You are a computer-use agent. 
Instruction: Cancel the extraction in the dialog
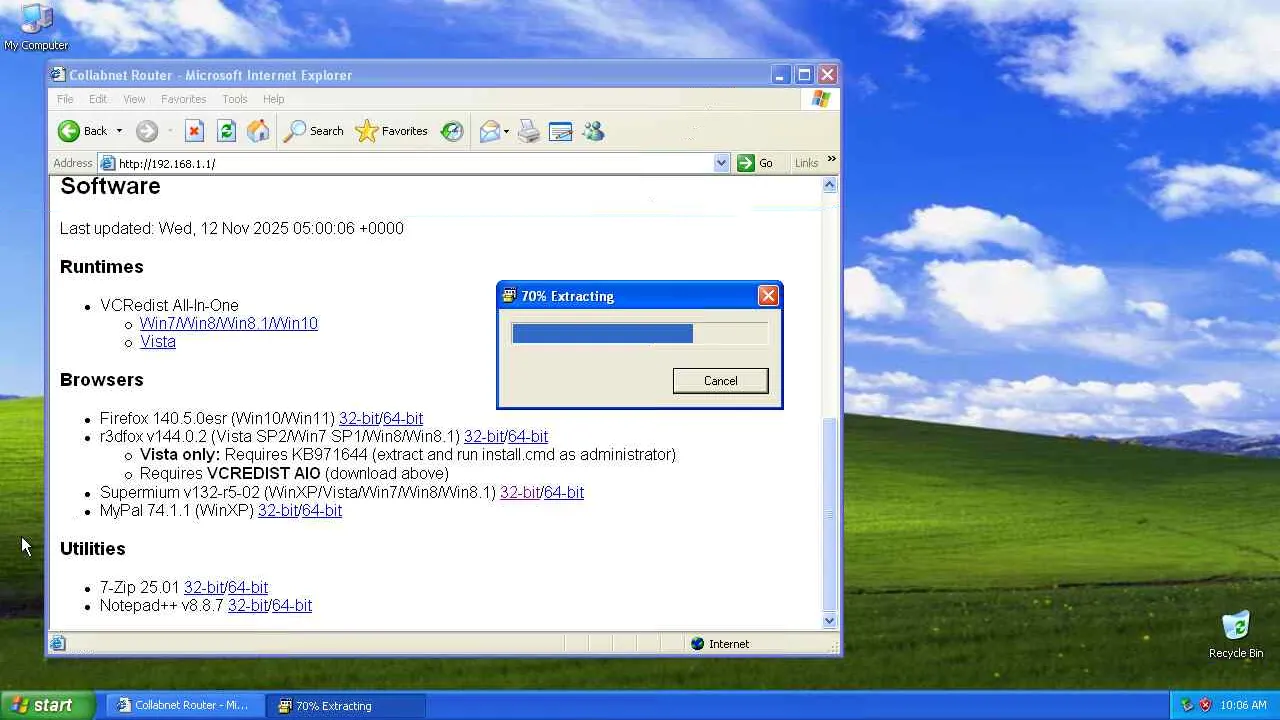pos(721,381)
